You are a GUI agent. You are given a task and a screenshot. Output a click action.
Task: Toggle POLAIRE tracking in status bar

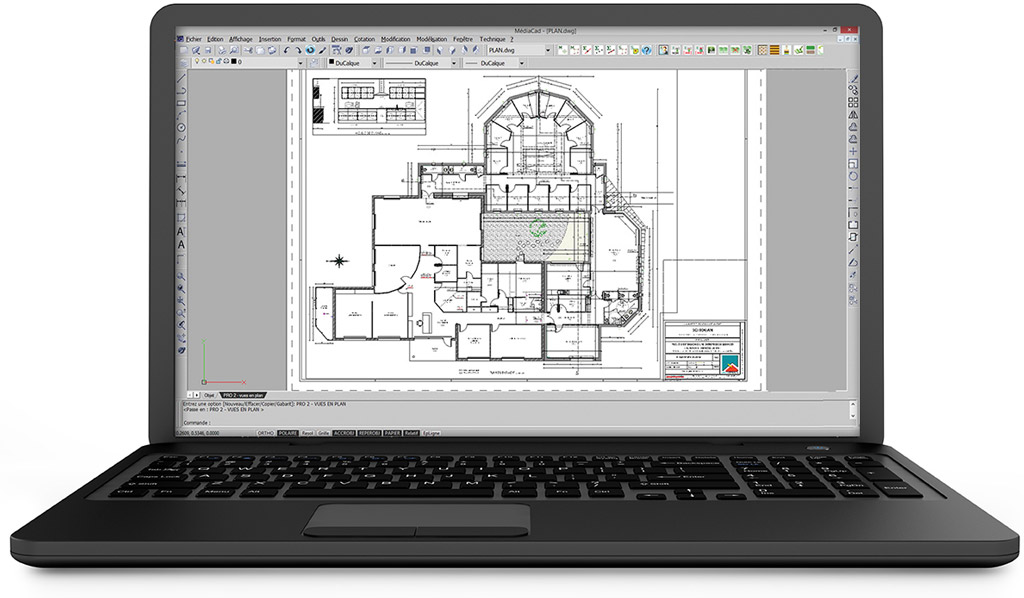[288, 433]
